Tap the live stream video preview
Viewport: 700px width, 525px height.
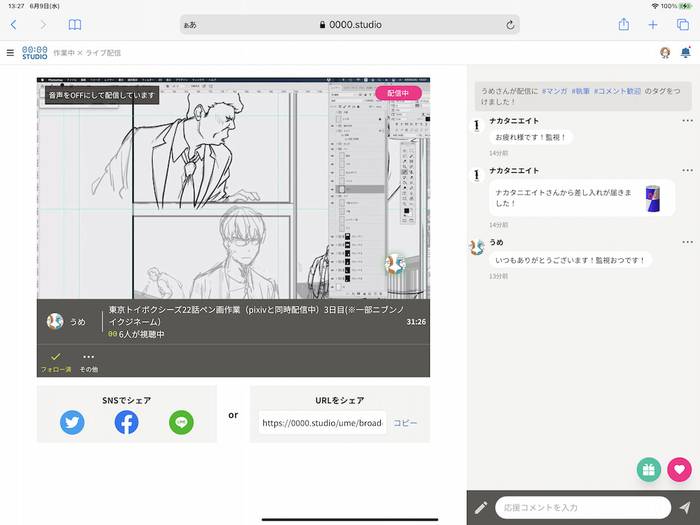[x=233, y=188]
